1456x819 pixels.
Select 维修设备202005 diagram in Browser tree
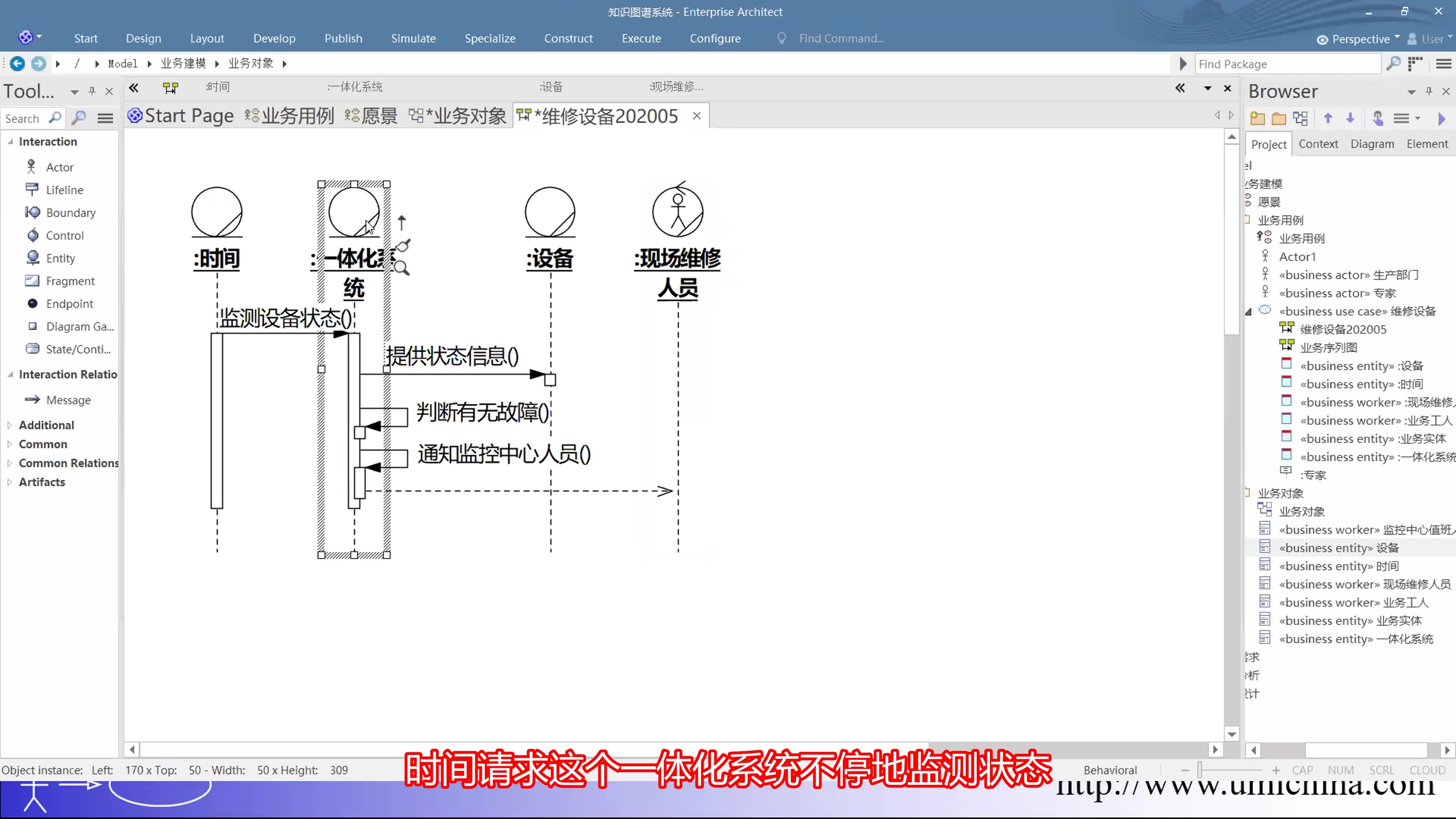tap(1342, 329)
